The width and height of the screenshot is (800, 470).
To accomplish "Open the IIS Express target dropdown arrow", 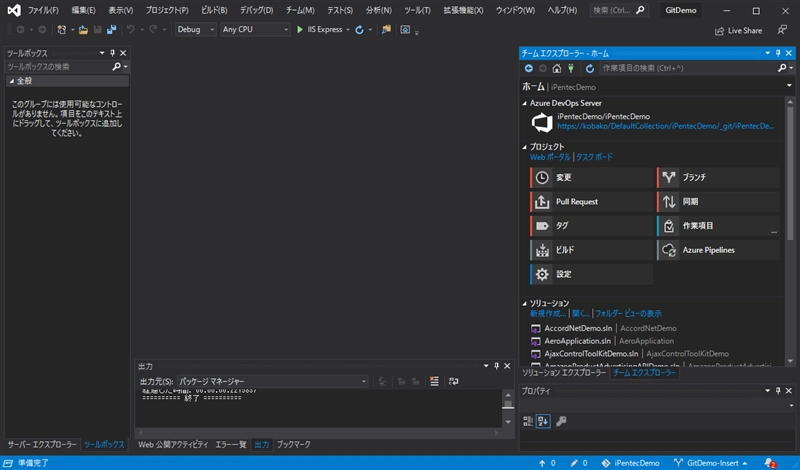I will pos(348,30).
